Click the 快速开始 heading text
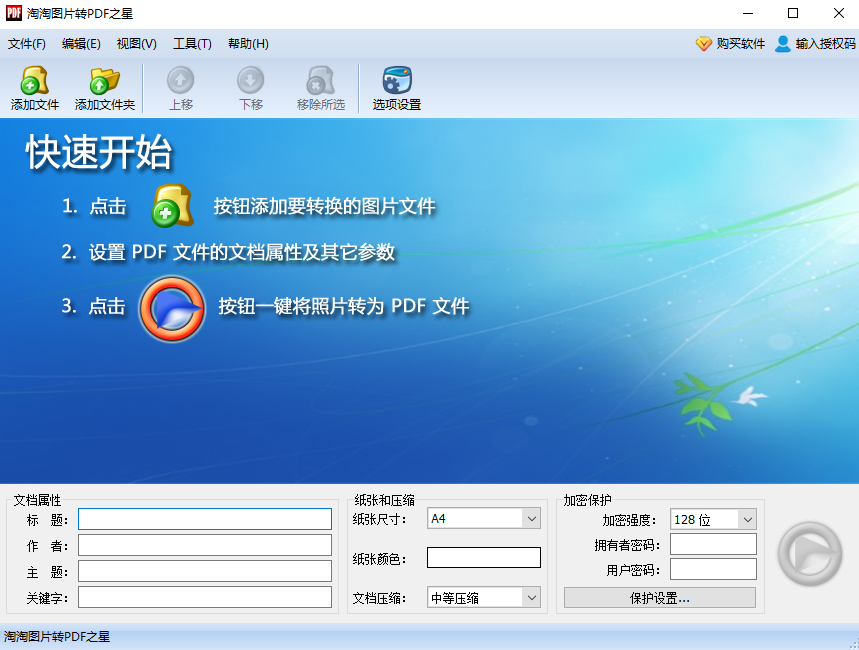The width and height of the screenshot is (859, 650). pyautogui.click(x=99, y=152)
